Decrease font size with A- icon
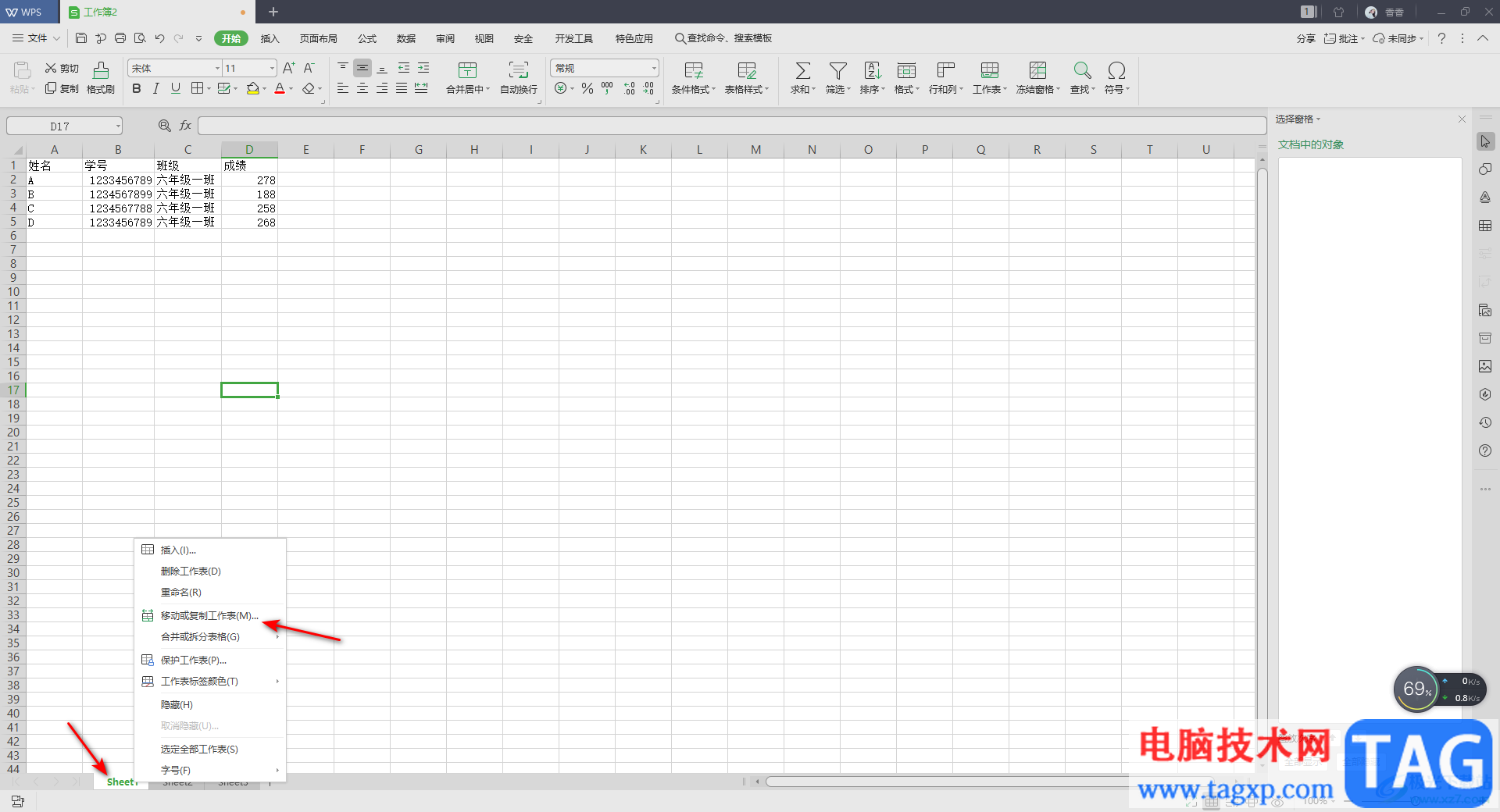Image resolution: width=1500 pixels, height=812 pixels. [309, 69]
